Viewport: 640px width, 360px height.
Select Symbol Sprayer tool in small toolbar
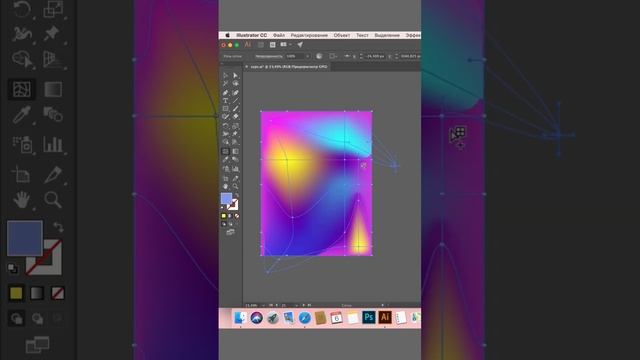point(225,169)
